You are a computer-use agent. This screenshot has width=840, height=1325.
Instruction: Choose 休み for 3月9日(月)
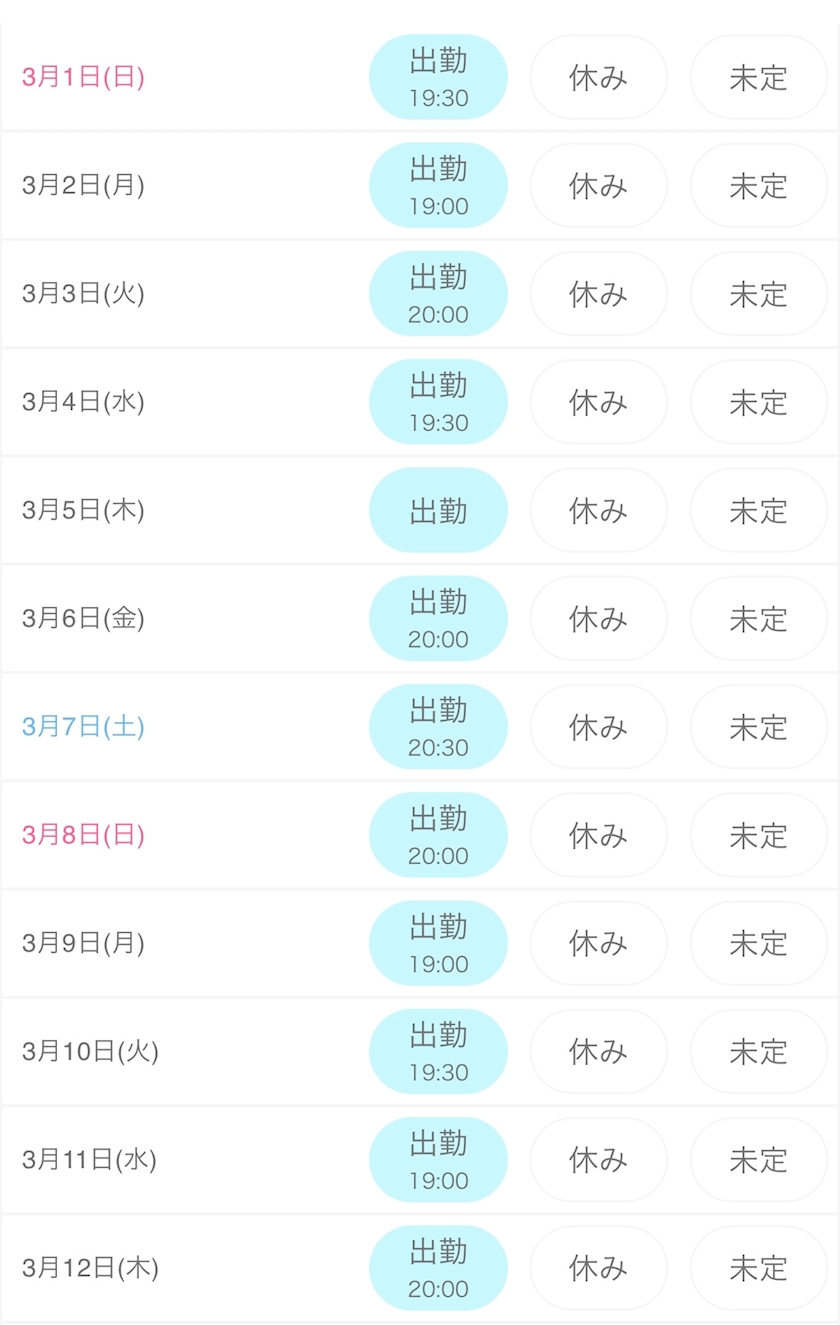[x=598, y=943]
